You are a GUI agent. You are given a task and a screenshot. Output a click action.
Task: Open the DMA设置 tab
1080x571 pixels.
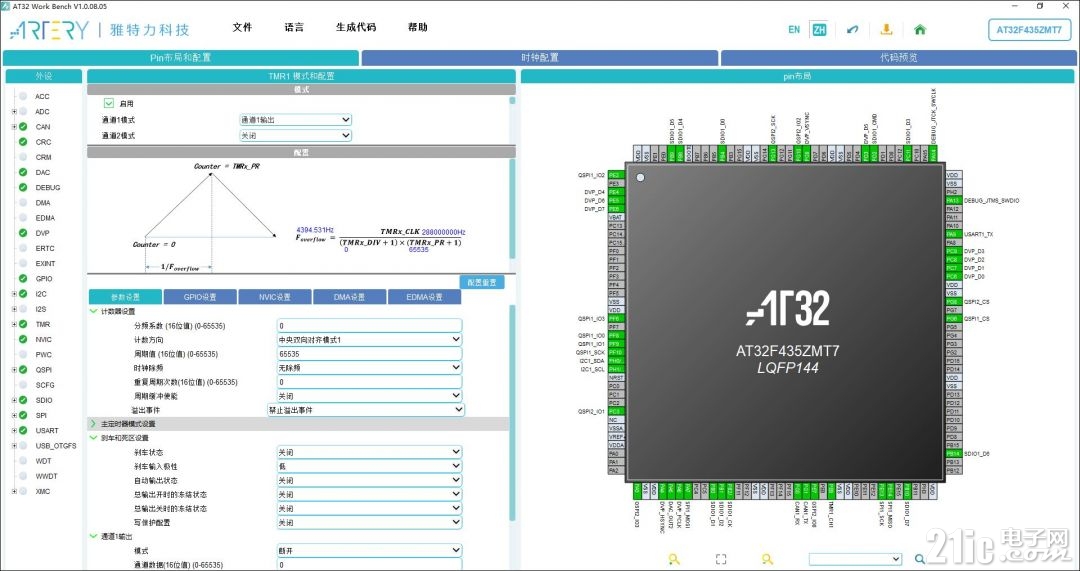pyautogui.click(x=349, y=297)
